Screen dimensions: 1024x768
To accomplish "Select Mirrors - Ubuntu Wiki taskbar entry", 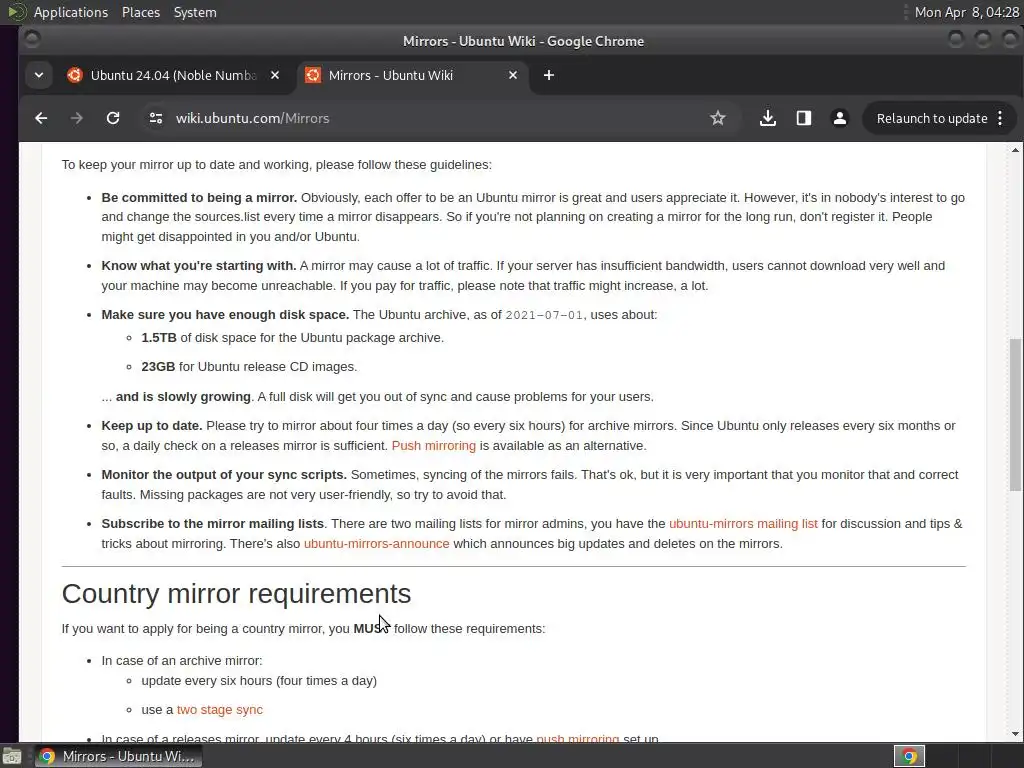I will point(118,756).
